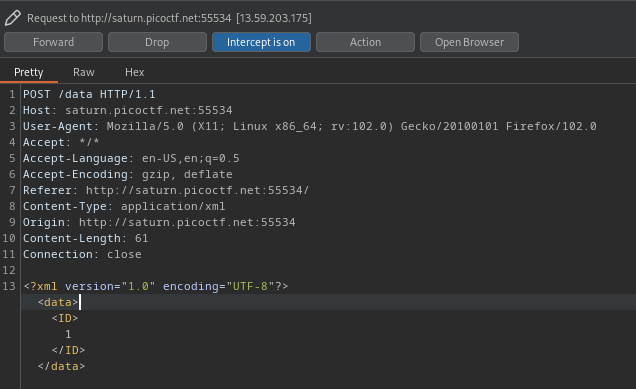This screenshot has height=389, width=636.
Task: Click the POST /data HTTP/1.1 line
Action: click(x=89, y=95)
